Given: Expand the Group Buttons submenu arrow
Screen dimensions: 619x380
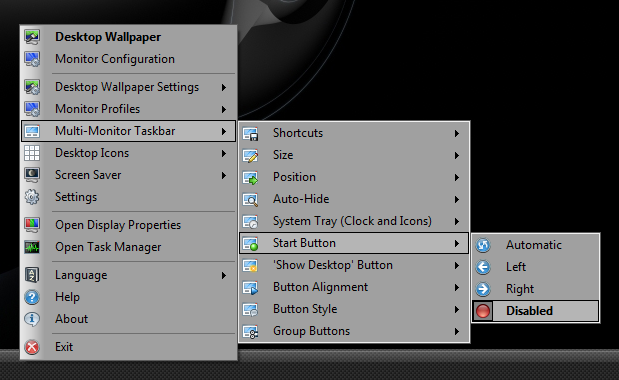Looking at the screenshot, I should coord(457,331).
